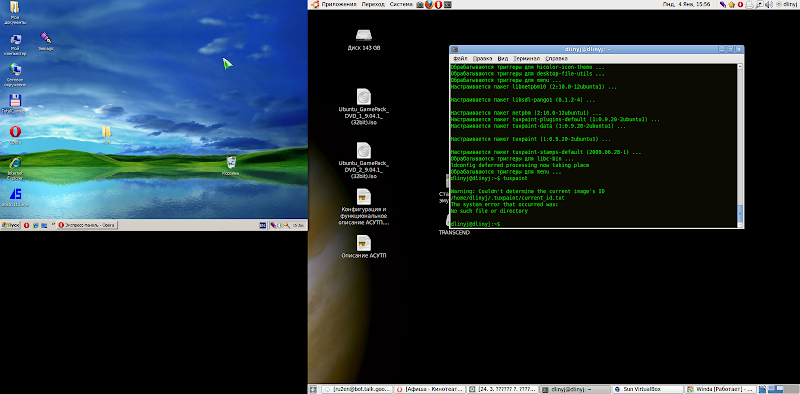This screenshot has height=394, width=800.
Task: Click Show Desktop quick launch icon
Action: click(x=44, y=225)
